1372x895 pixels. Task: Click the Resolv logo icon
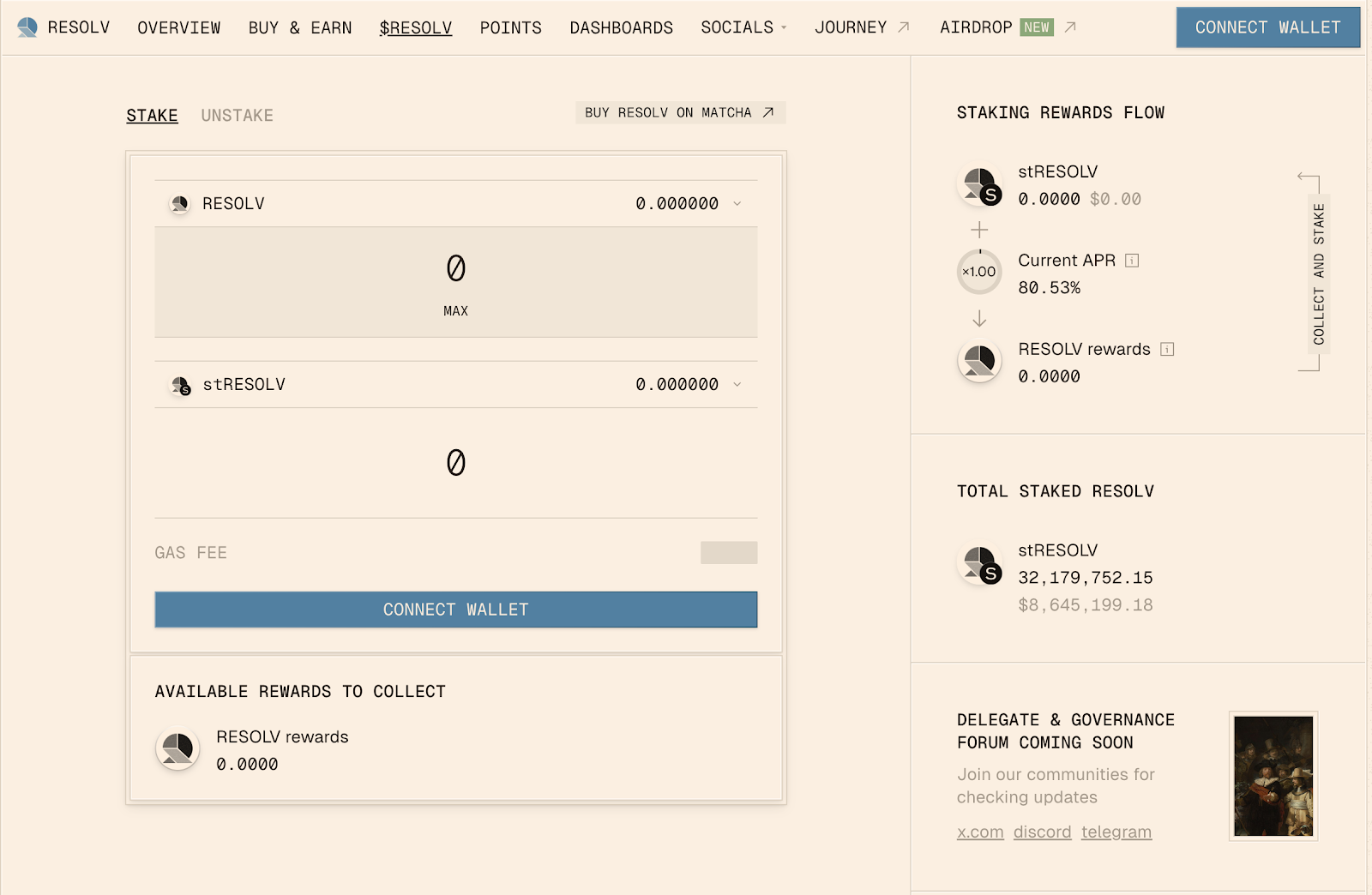coord(27,27)
